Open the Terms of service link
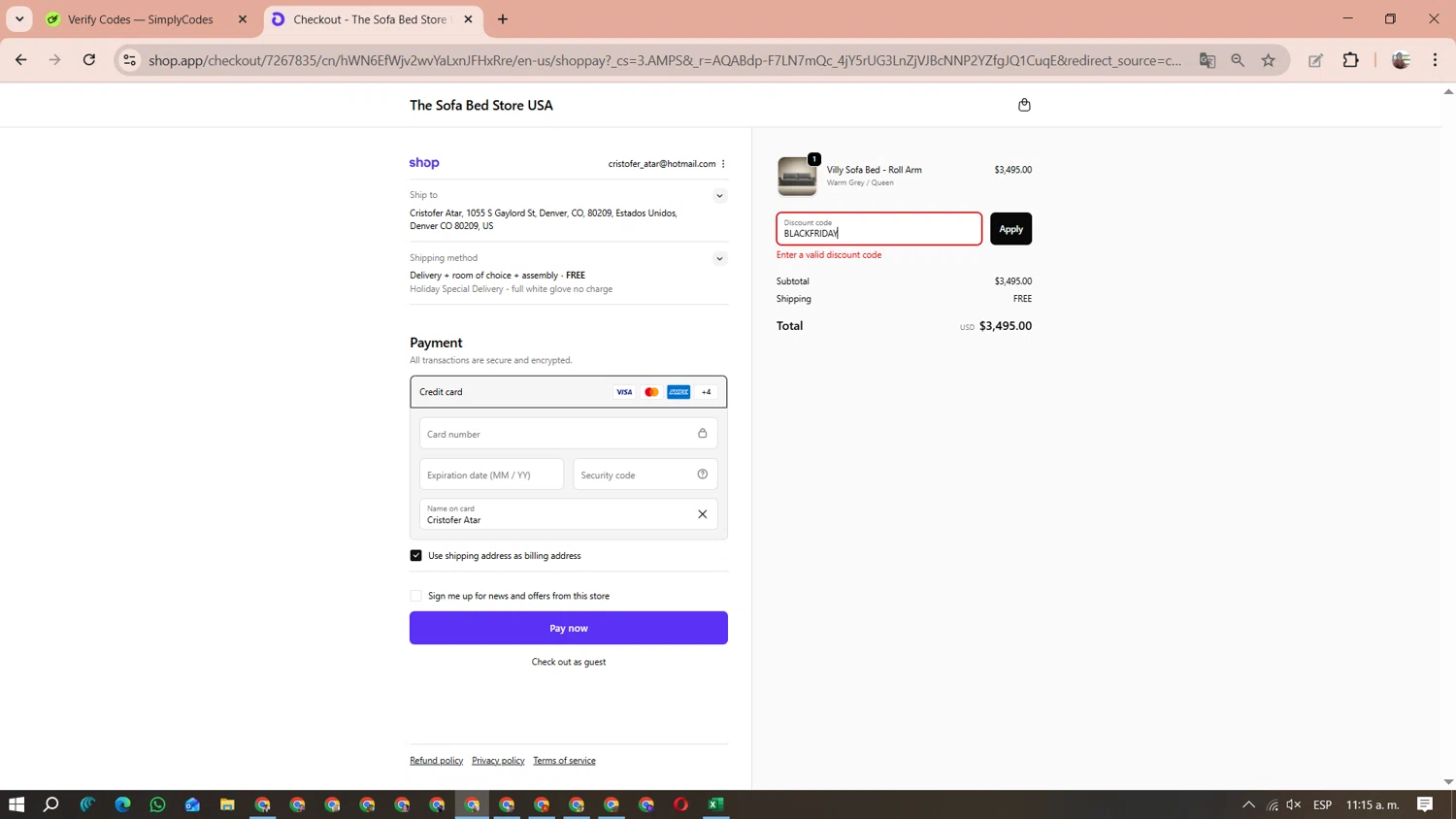The image size is (1456, 819). (564, 761)
